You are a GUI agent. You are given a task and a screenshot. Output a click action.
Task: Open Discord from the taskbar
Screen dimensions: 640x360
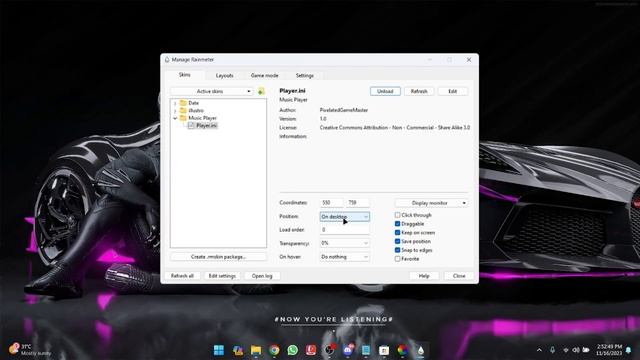tap(348, 350)
